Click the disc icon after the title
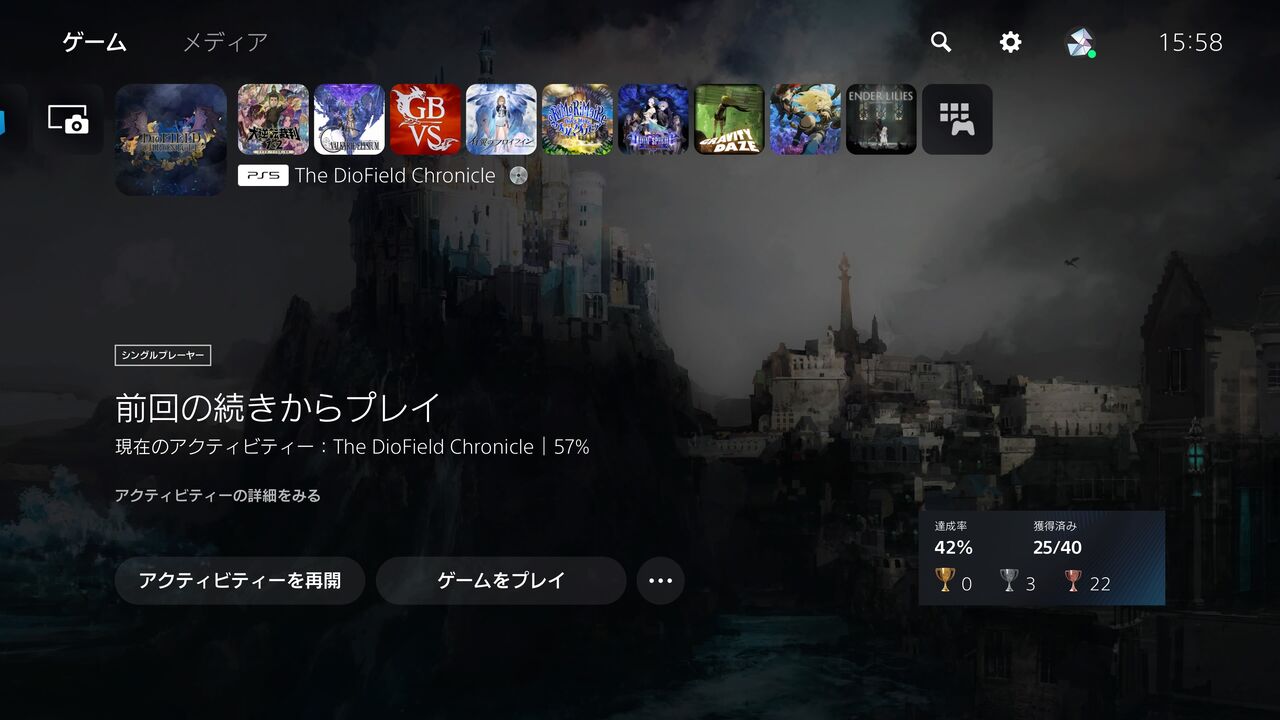The height and width of the screenshot is (720, 1280). point(518,175)
